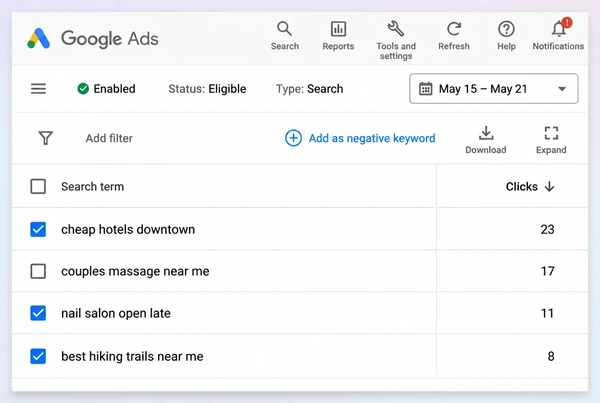Click the Expand fullscreen icon

pyautogui.click(x=551, y=133)
